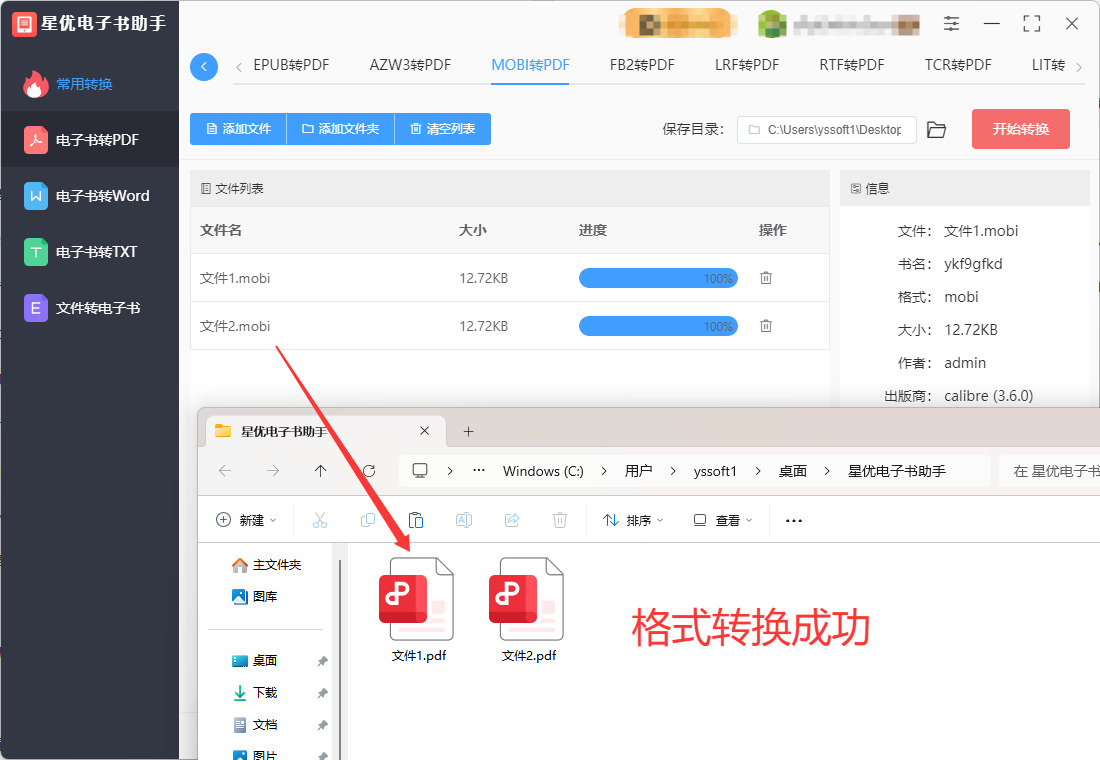
Task: Refresh the File Explorer folder
Action: coord(369,471)
